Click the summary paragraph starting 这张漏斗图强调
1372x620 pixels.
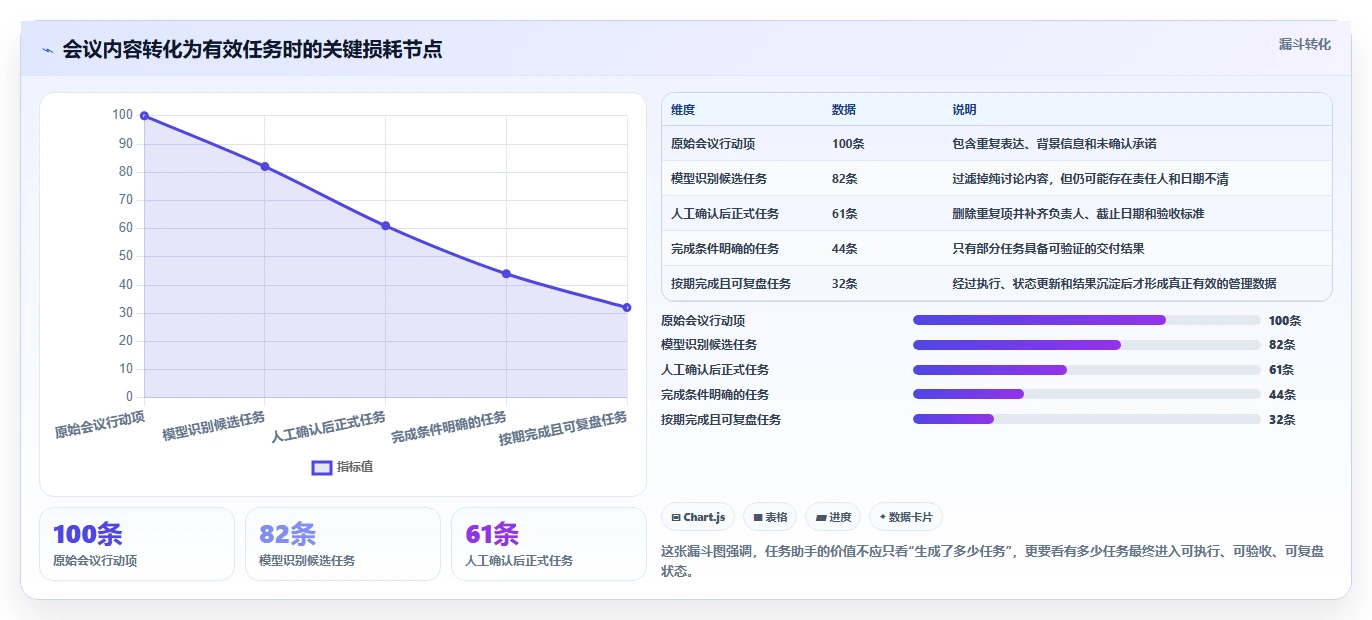pos(993,561)
